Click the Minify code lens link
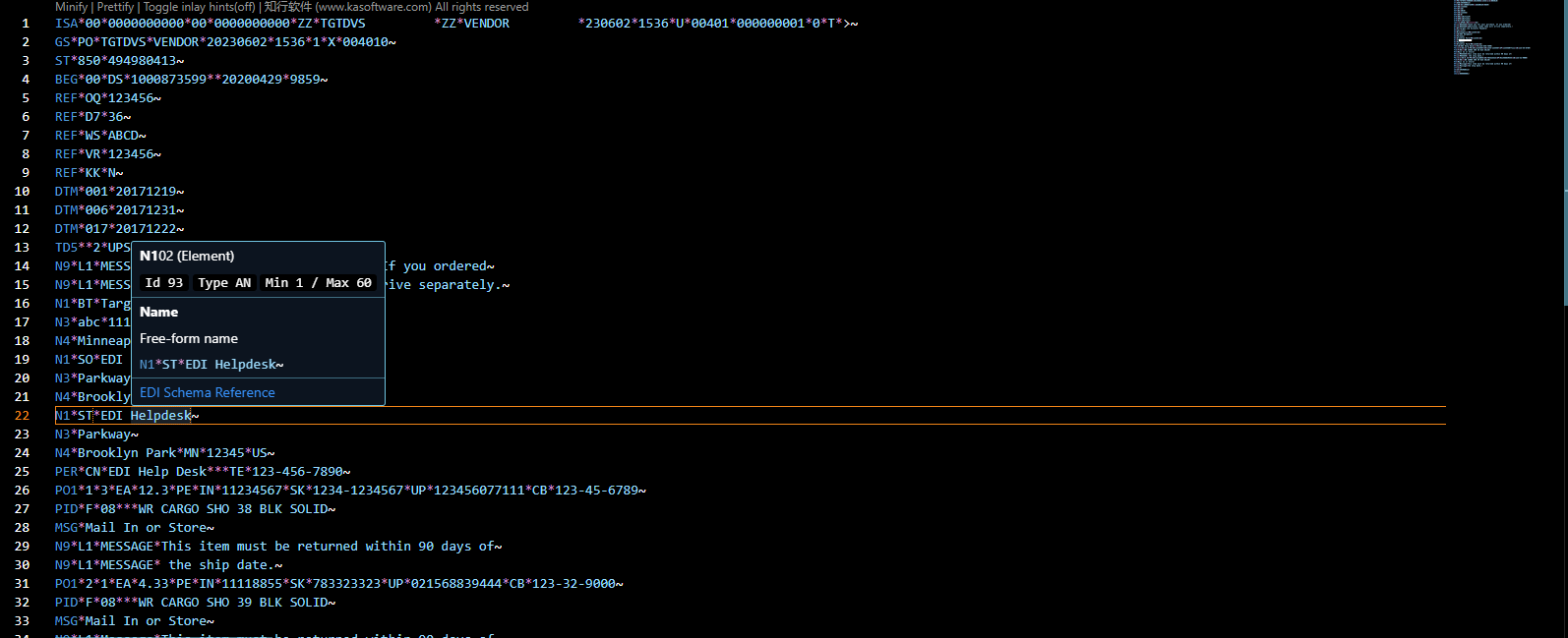The image size is (1568, 638). pos(71,7)
